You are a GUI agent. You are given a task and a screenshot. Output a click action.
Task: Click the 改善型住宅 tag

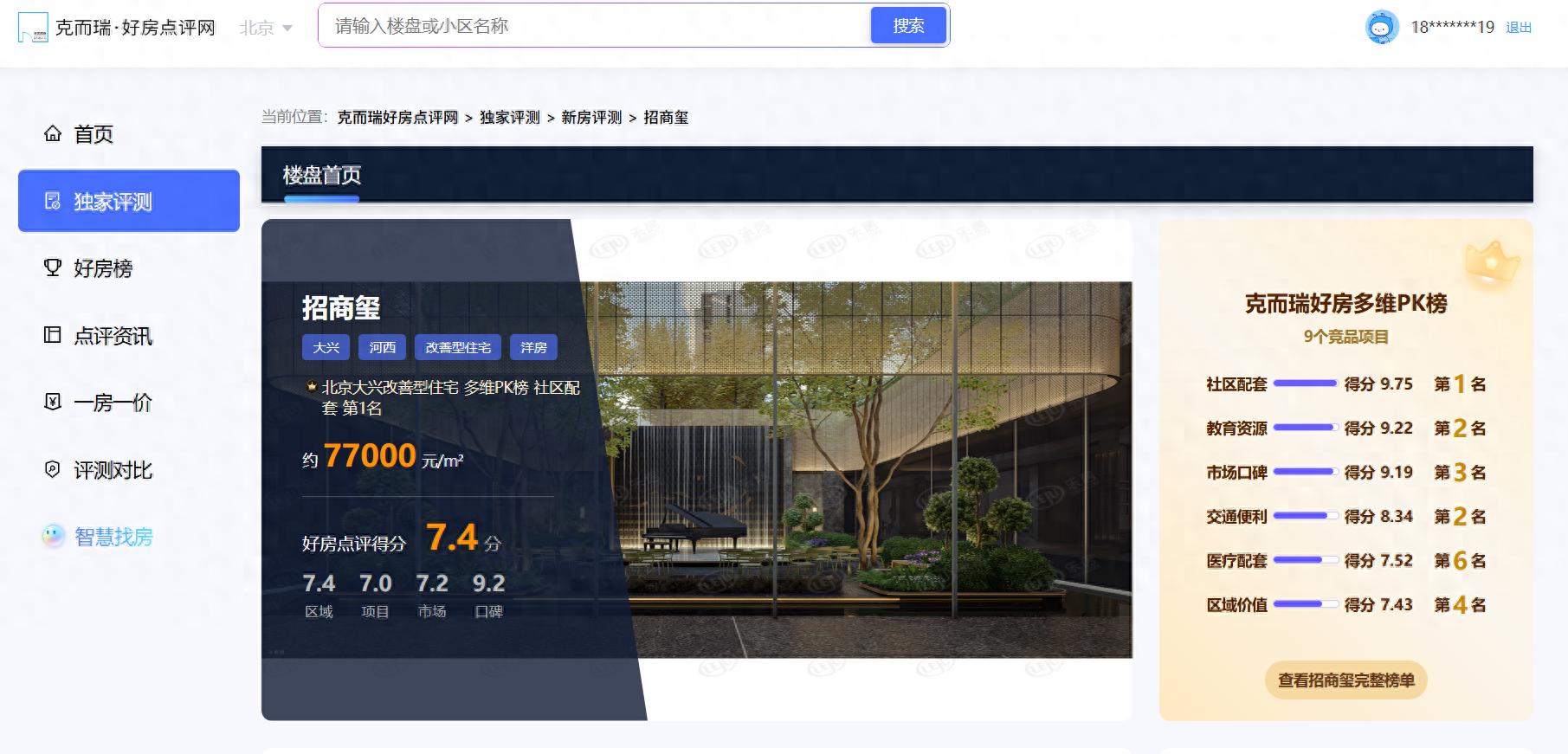click(458, 347)
